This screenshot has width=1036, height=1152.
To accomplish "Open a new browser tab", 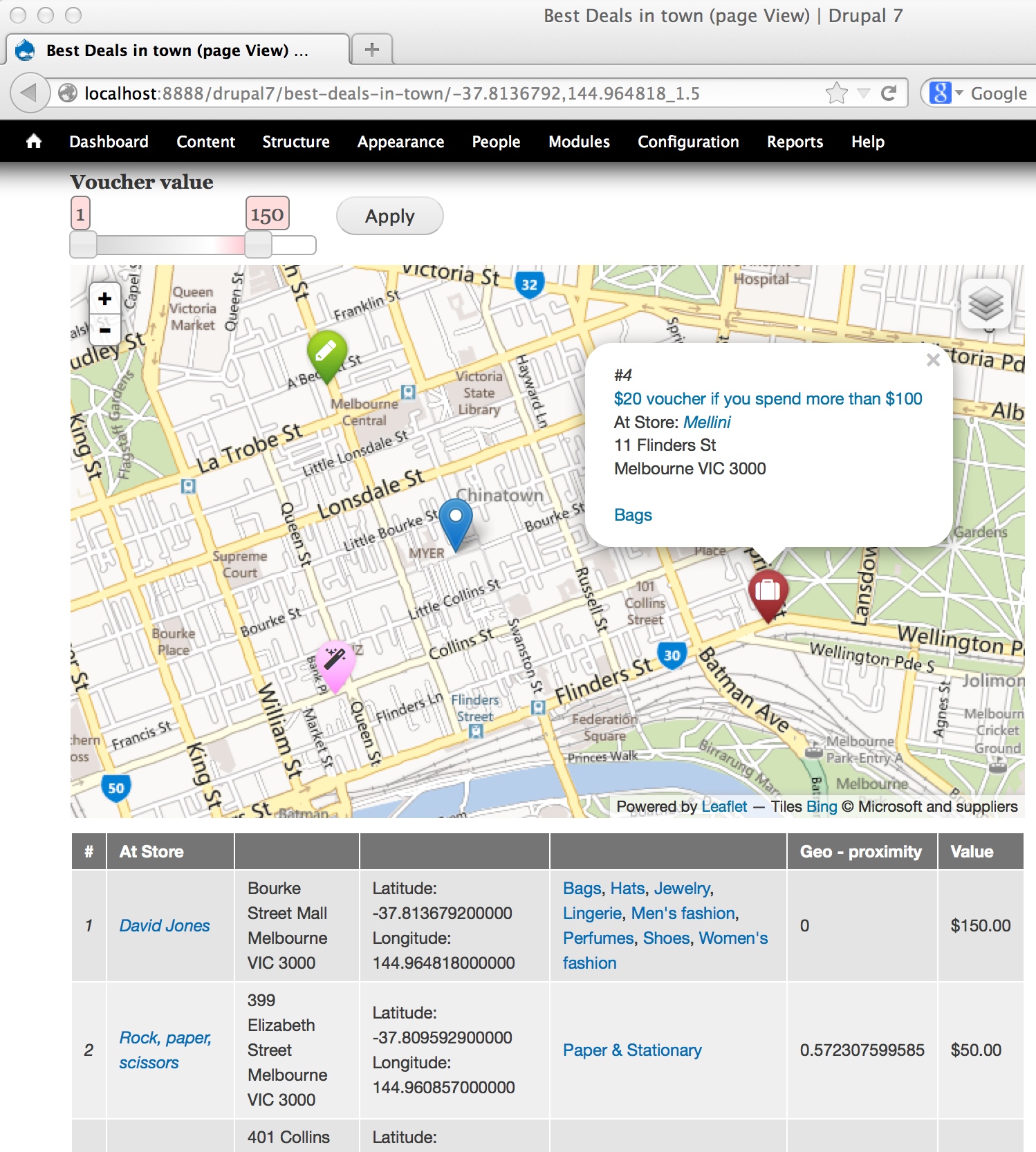I will (x=372, y=50).
